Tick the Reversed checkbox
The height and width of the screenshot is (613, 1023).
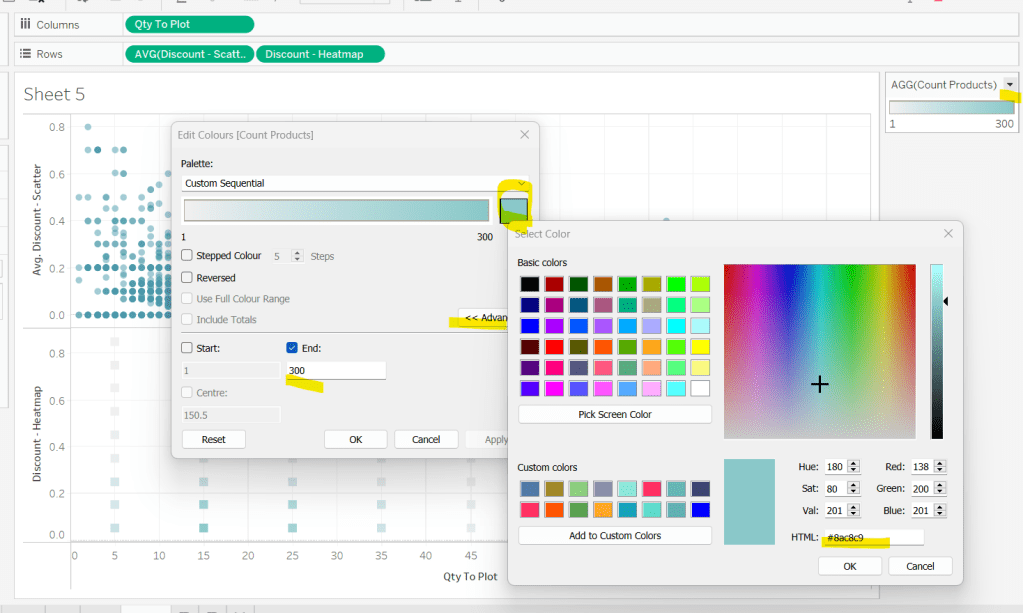pyautogui.click(x=187, y=278)
